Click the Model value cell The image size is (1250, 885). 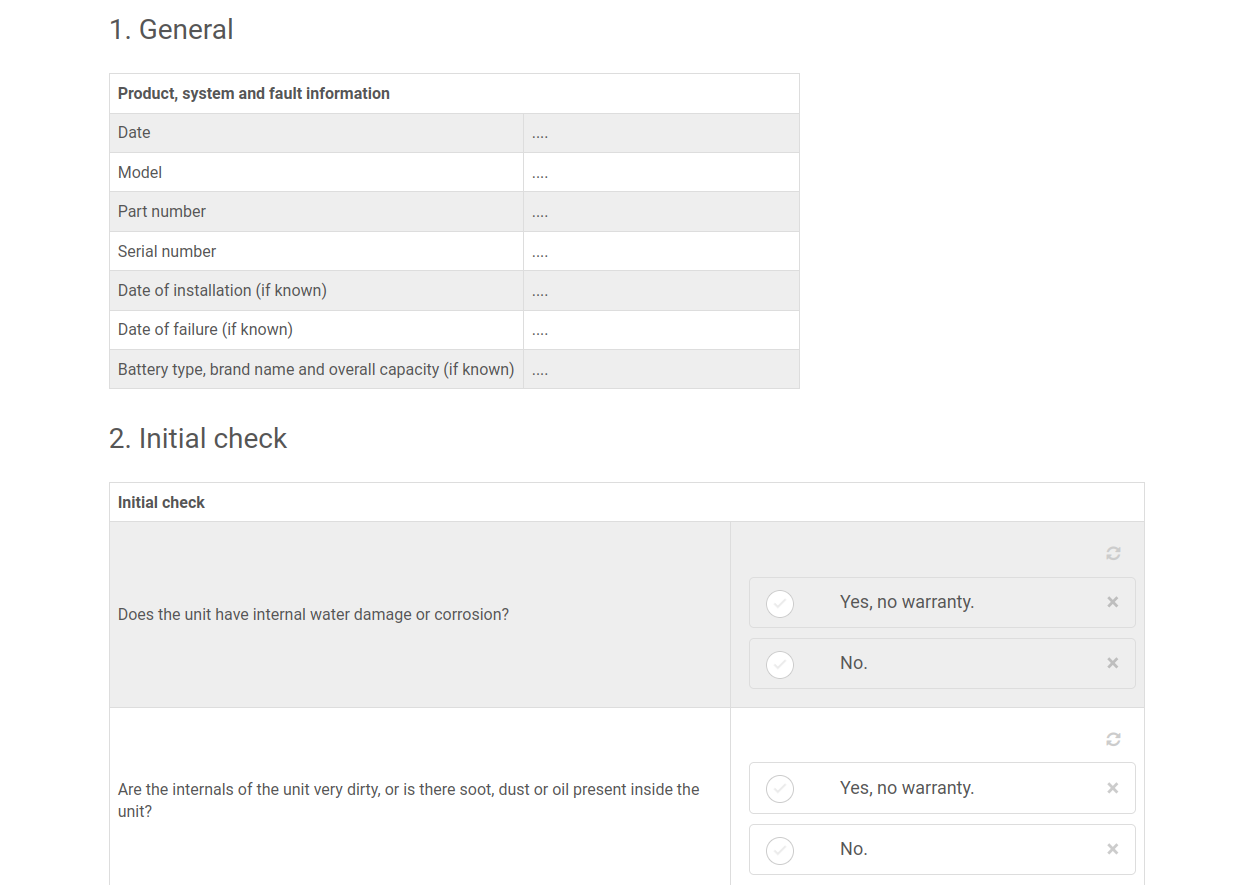(x=660, y=172)
